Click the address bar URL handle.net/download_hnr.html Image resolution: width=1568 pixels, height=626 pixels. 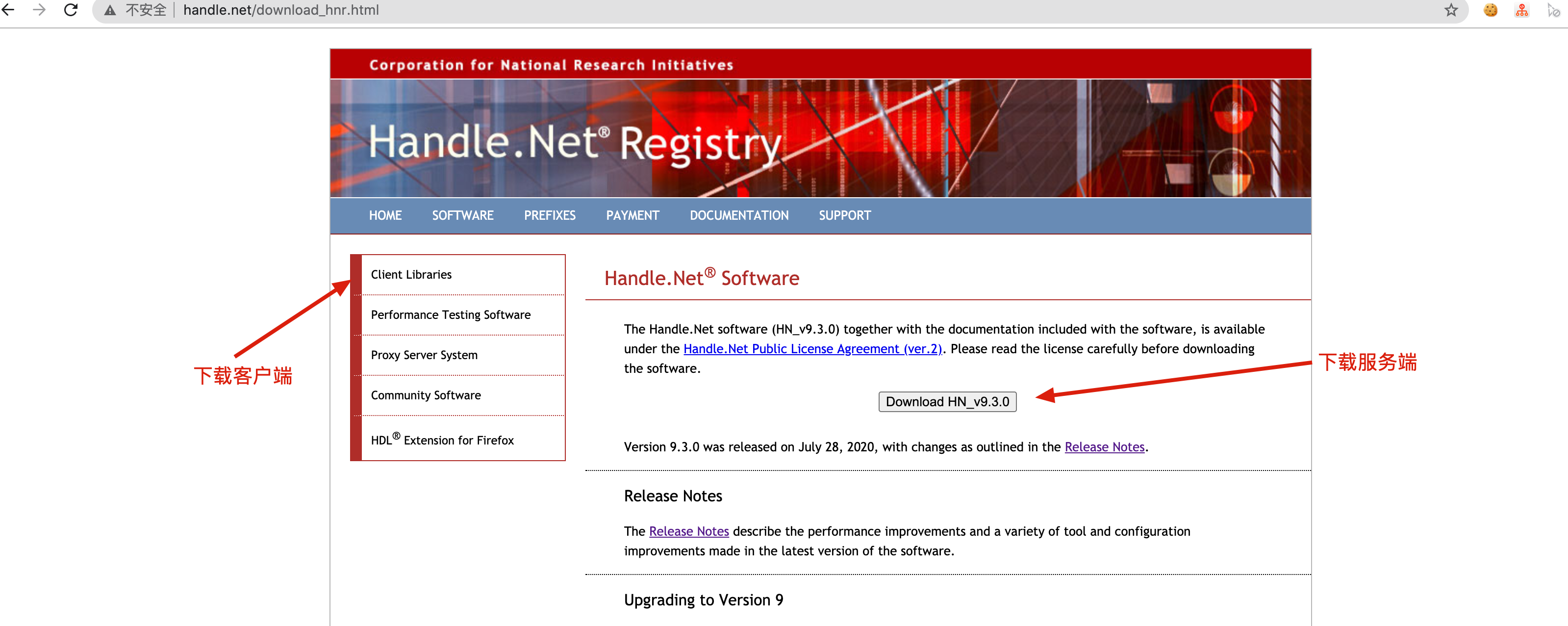[280, 10]
